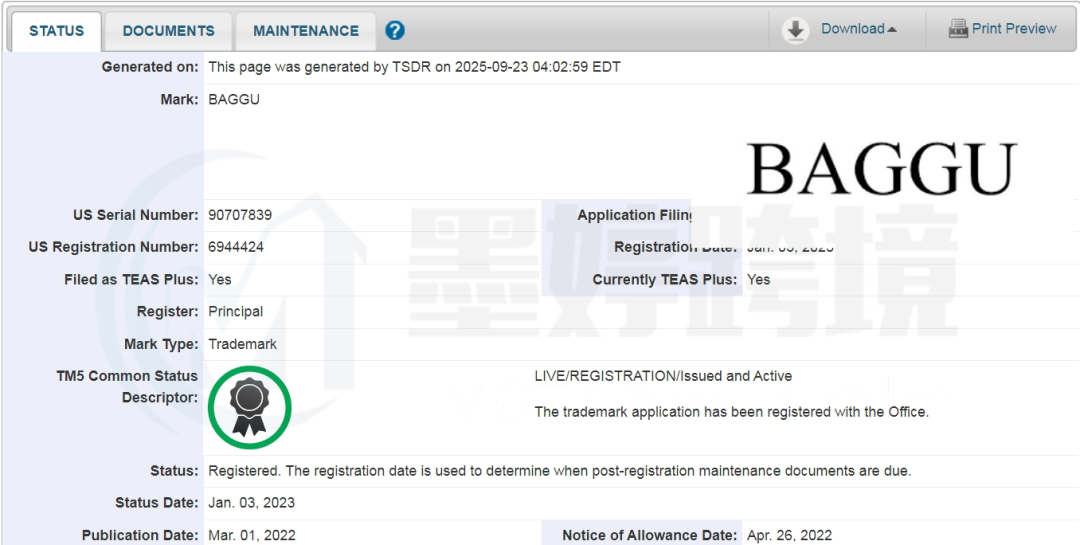This screenshot has width=1080, height=545.
Task: Click the US Registration Number label
Action: pyautogui.click(x=114, y=247)
